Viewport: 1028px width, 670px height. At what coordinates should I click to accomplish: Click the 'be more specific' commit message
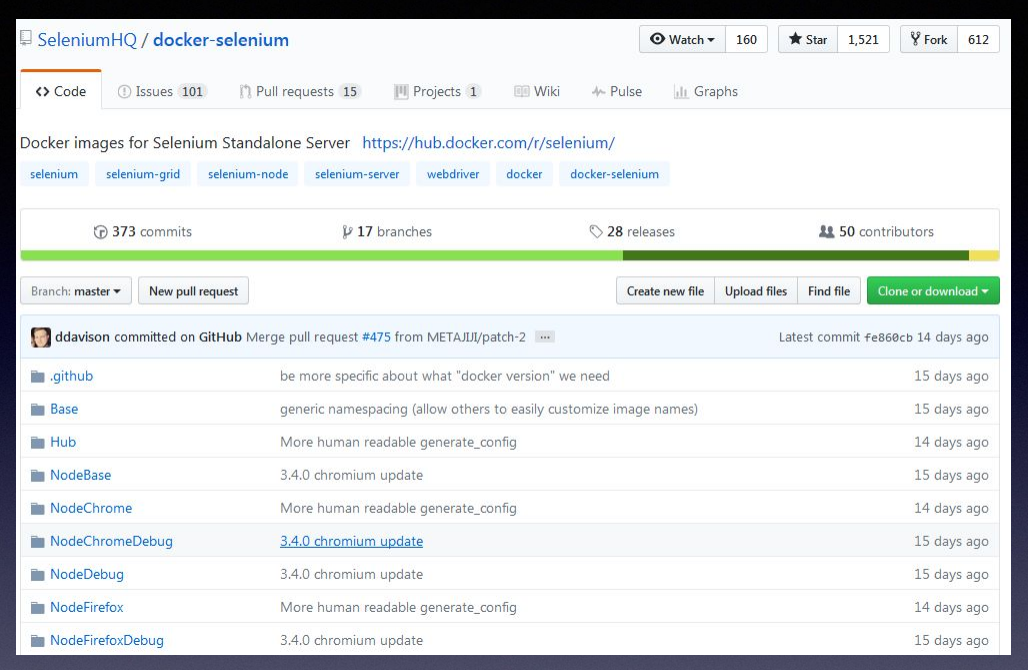point(445,376)
